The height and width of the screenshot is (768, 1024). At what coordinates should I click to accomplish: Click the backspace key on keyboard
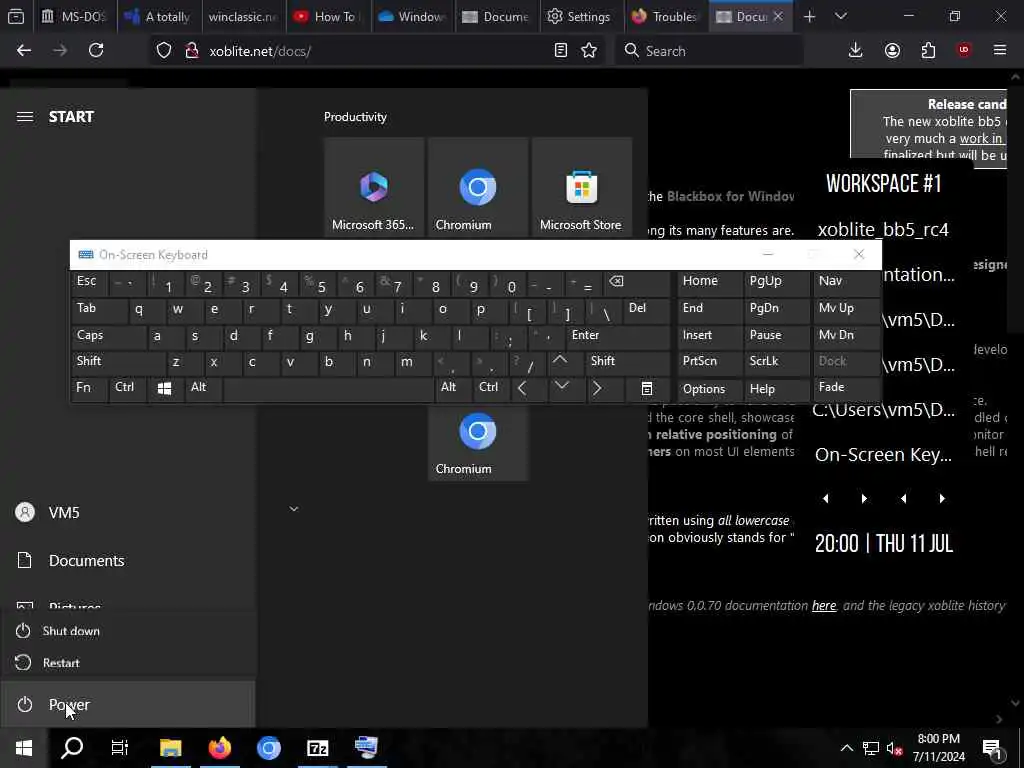click(x=636, y=281)
